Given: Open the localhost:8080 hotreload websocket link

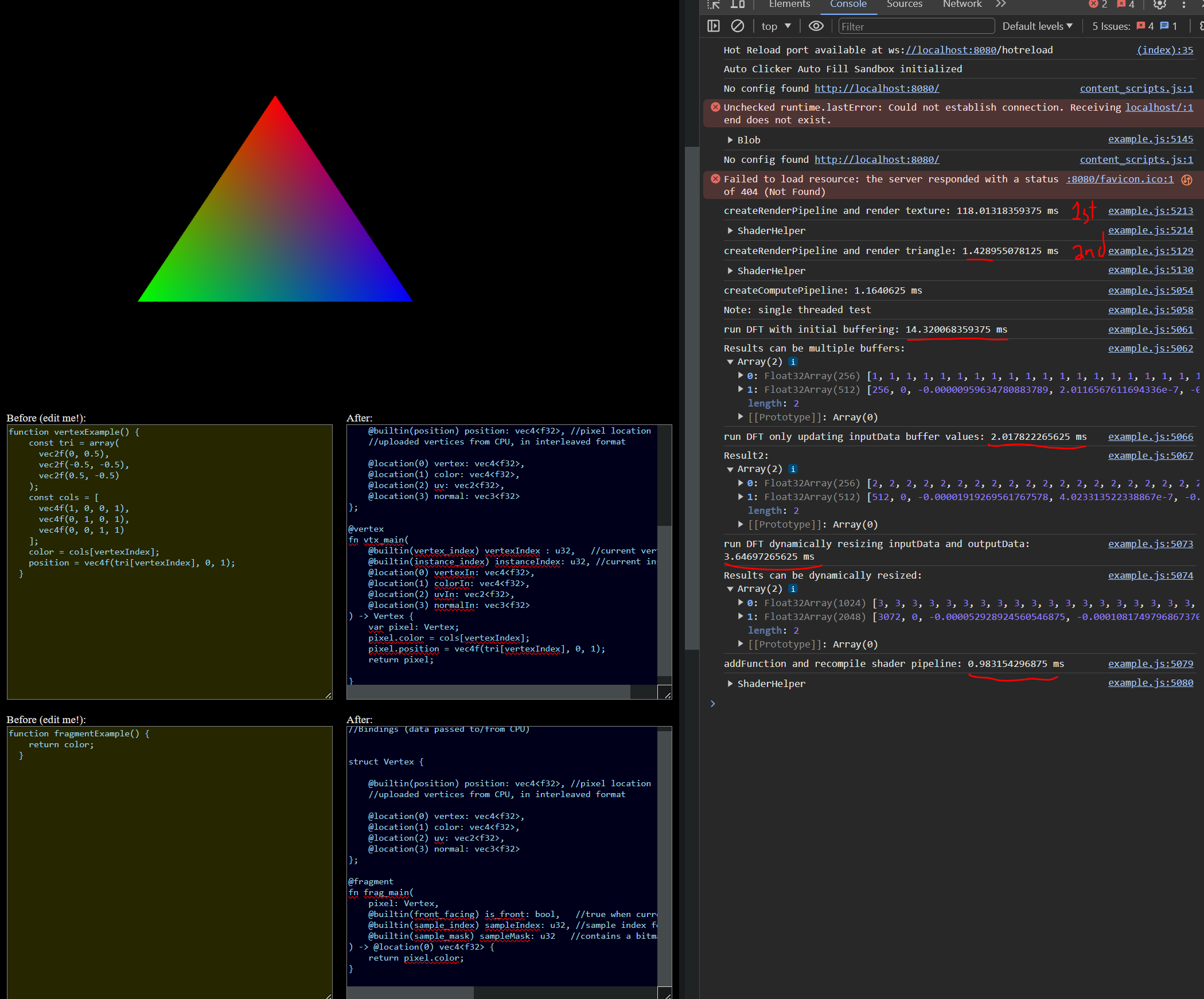Looking at the screenshot, I should (950, 50).
